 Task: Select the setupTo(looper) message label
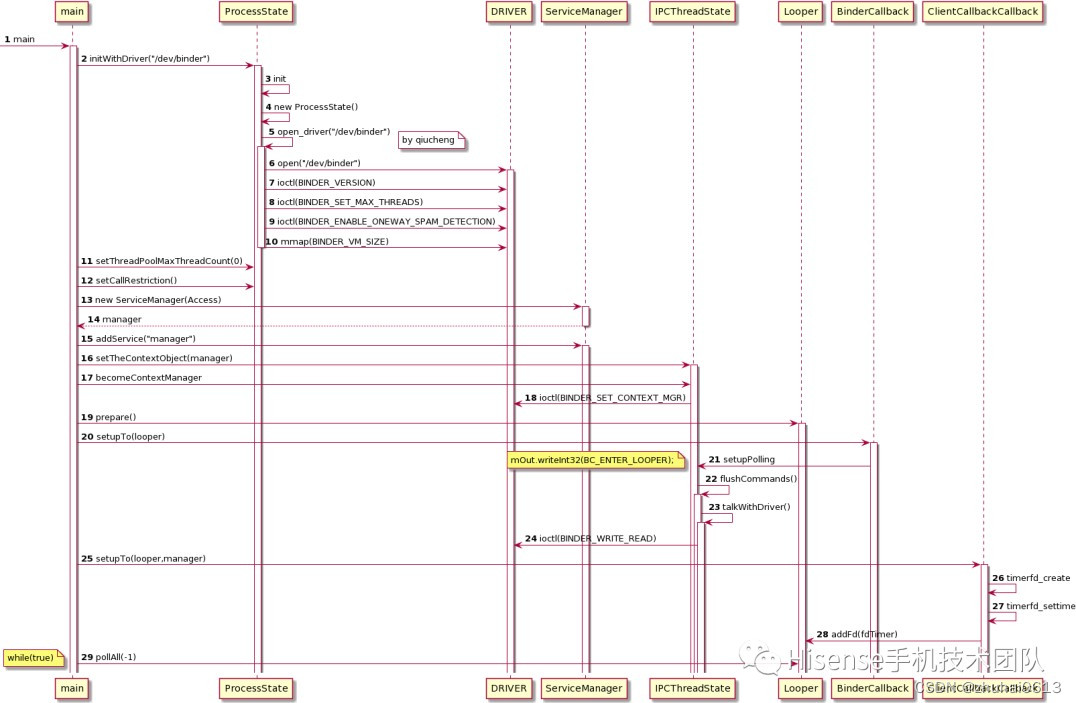coord(123,437)
